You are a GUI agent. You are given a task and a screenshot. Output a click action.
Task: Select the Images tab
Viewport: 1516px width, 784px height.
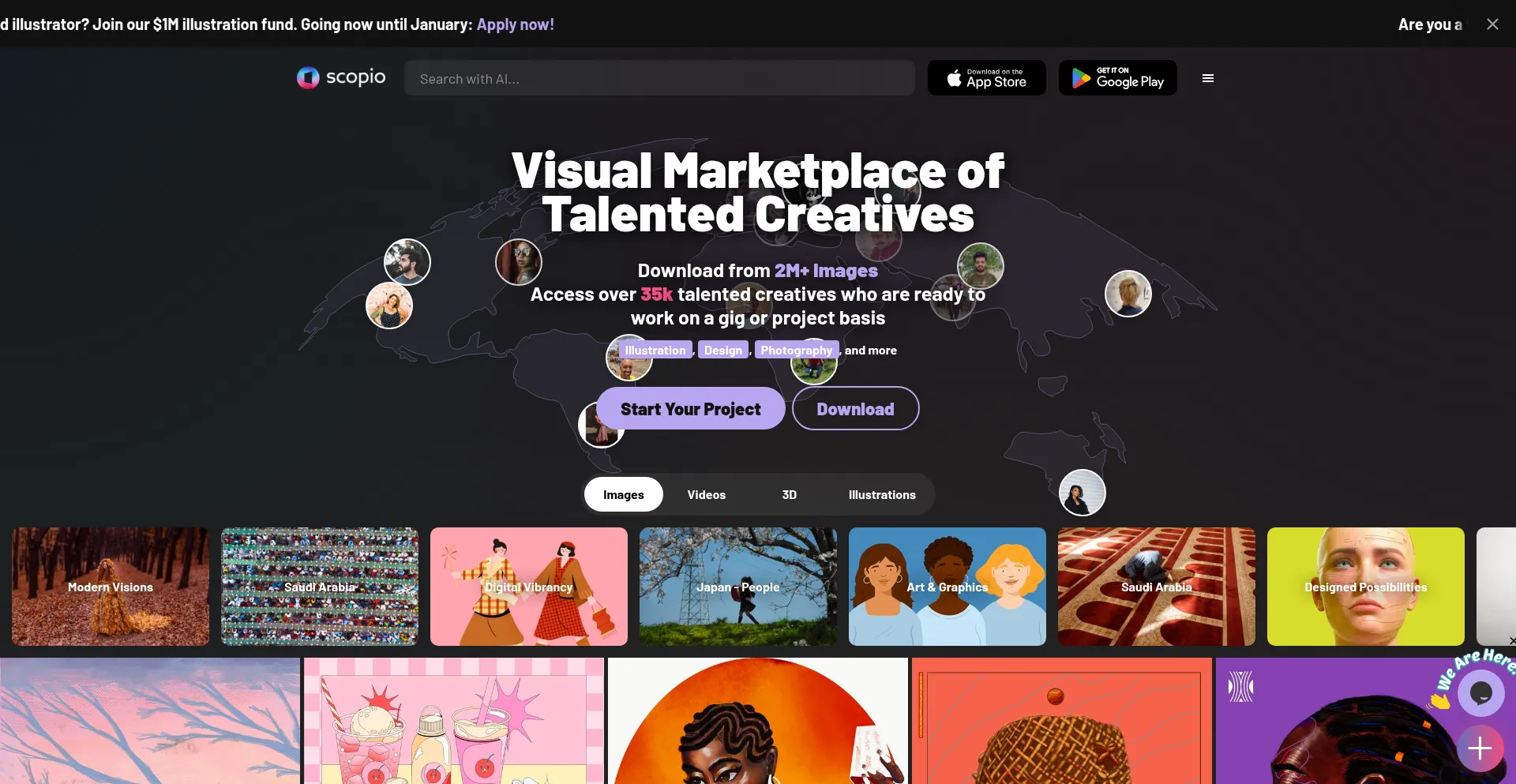pos(623,495)
